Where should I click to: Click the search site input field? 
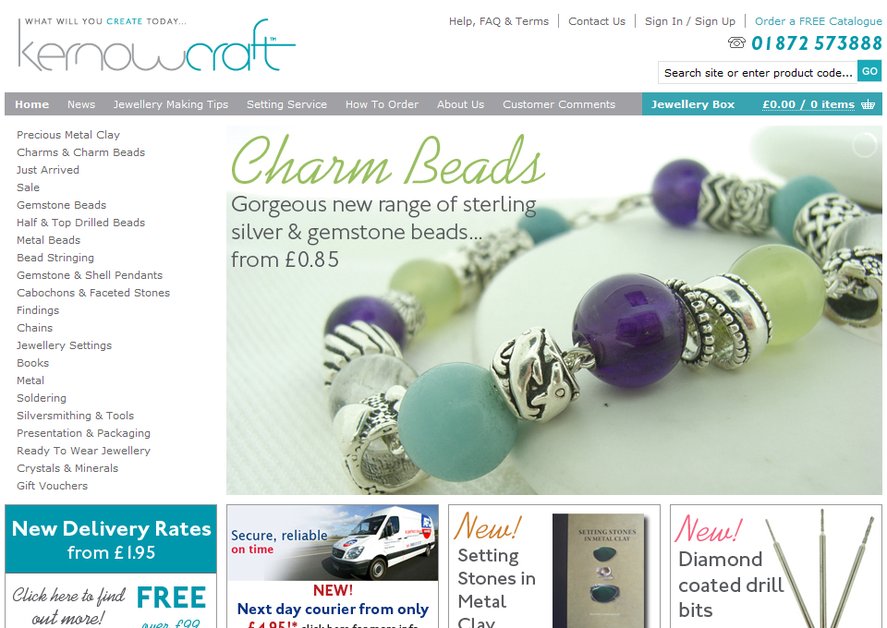[x=757, y=72]
